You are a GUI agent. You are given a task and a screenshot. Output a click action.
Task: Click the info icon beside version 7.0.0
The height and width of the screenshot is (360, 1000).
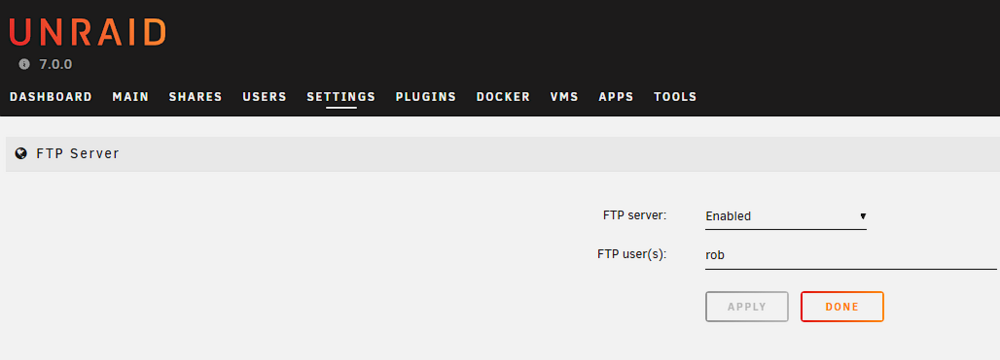click(x=24, y=64)
